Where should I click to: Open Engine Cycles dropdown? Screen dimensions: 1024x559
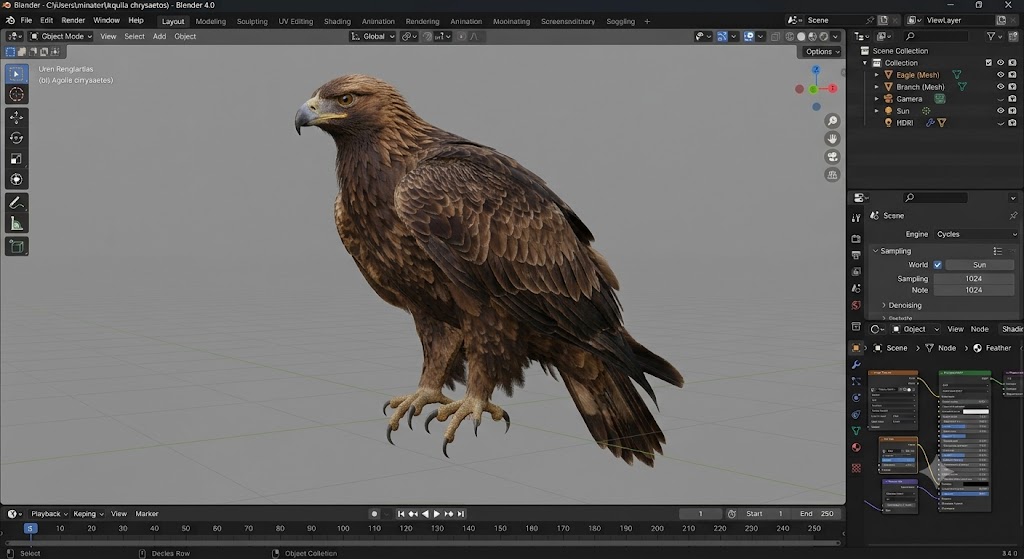[976, 234]
